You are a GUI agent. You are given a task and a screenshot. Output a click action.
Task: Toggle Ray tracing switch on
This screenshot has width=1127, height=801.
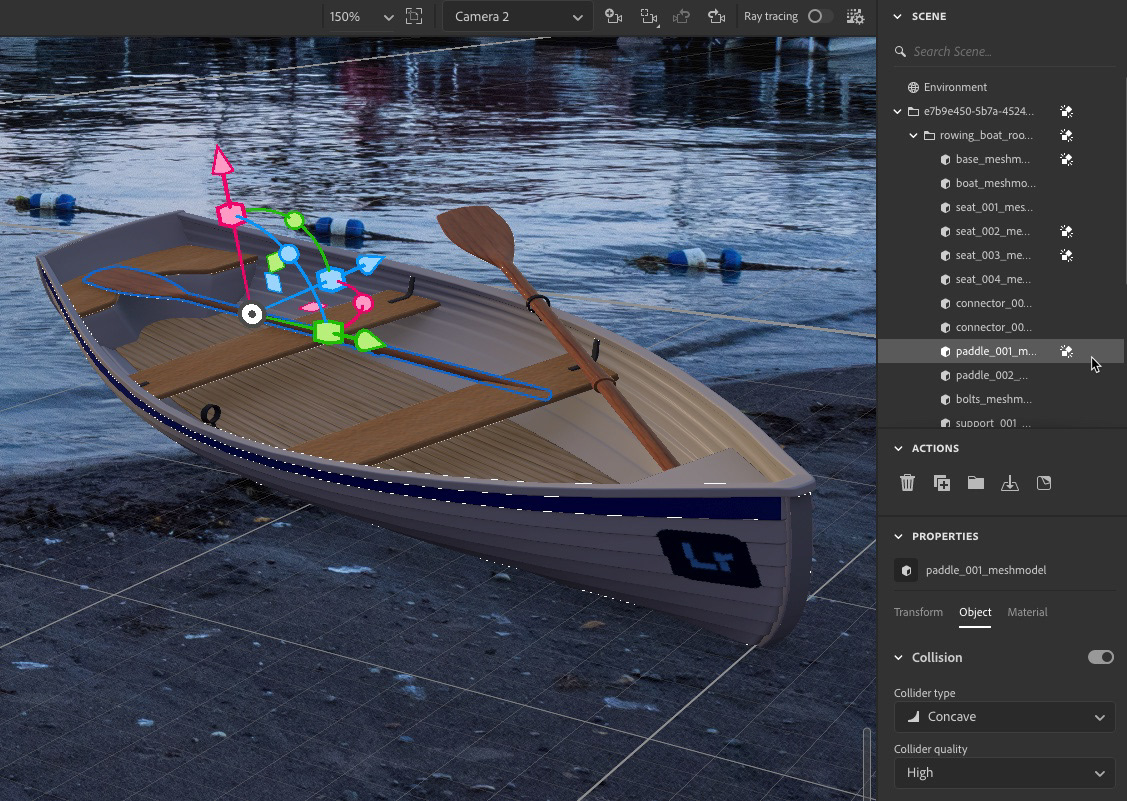point(819,16)
